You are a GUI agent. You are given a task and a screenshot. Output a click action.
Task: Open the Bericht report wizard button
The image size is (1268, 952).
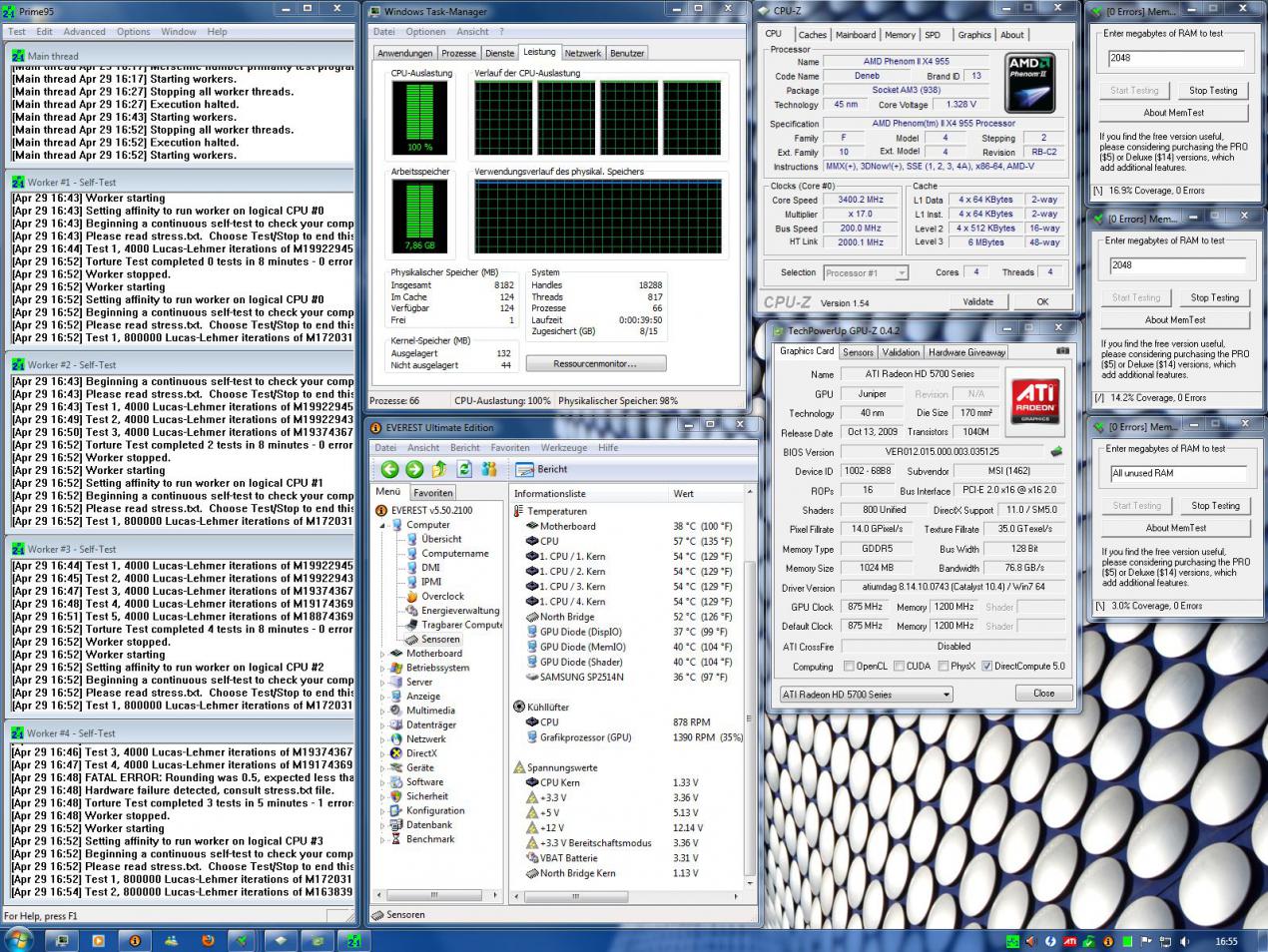coord(542,469)
